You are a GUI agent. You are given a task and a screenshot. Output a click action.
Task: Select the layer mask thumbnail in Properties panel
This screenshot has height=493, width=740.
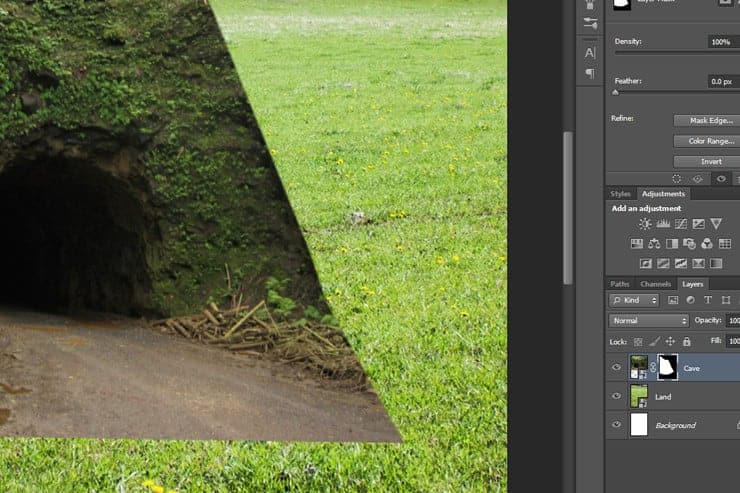coord(622,4)
